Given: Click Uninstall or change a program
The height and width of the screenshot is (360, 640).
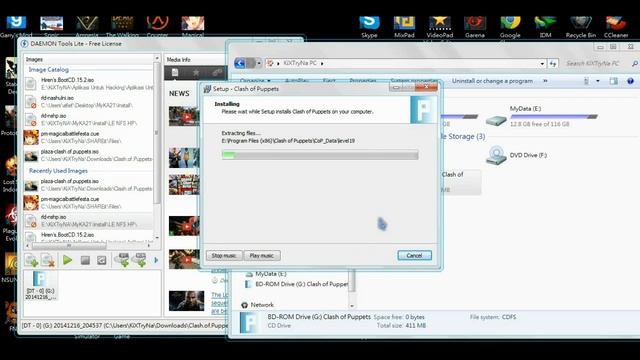Looking at the screenshot, I should (492, 81).
